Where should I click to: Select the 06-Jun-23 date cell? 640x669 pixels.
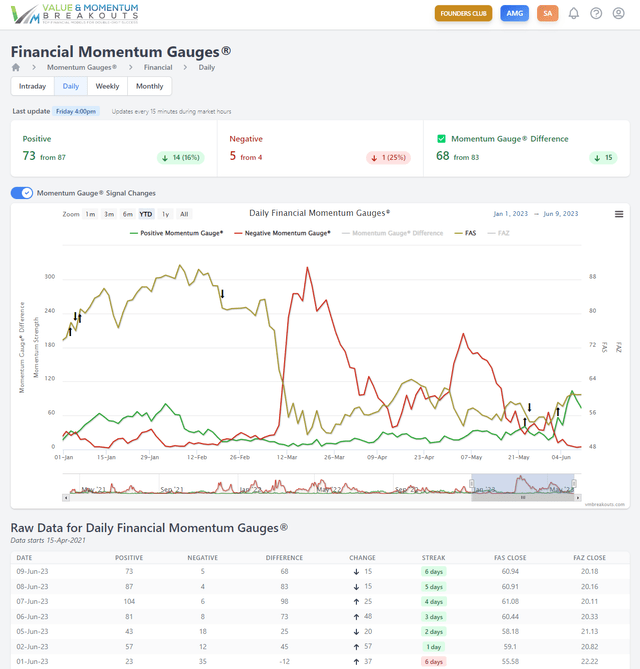(32, 617)
